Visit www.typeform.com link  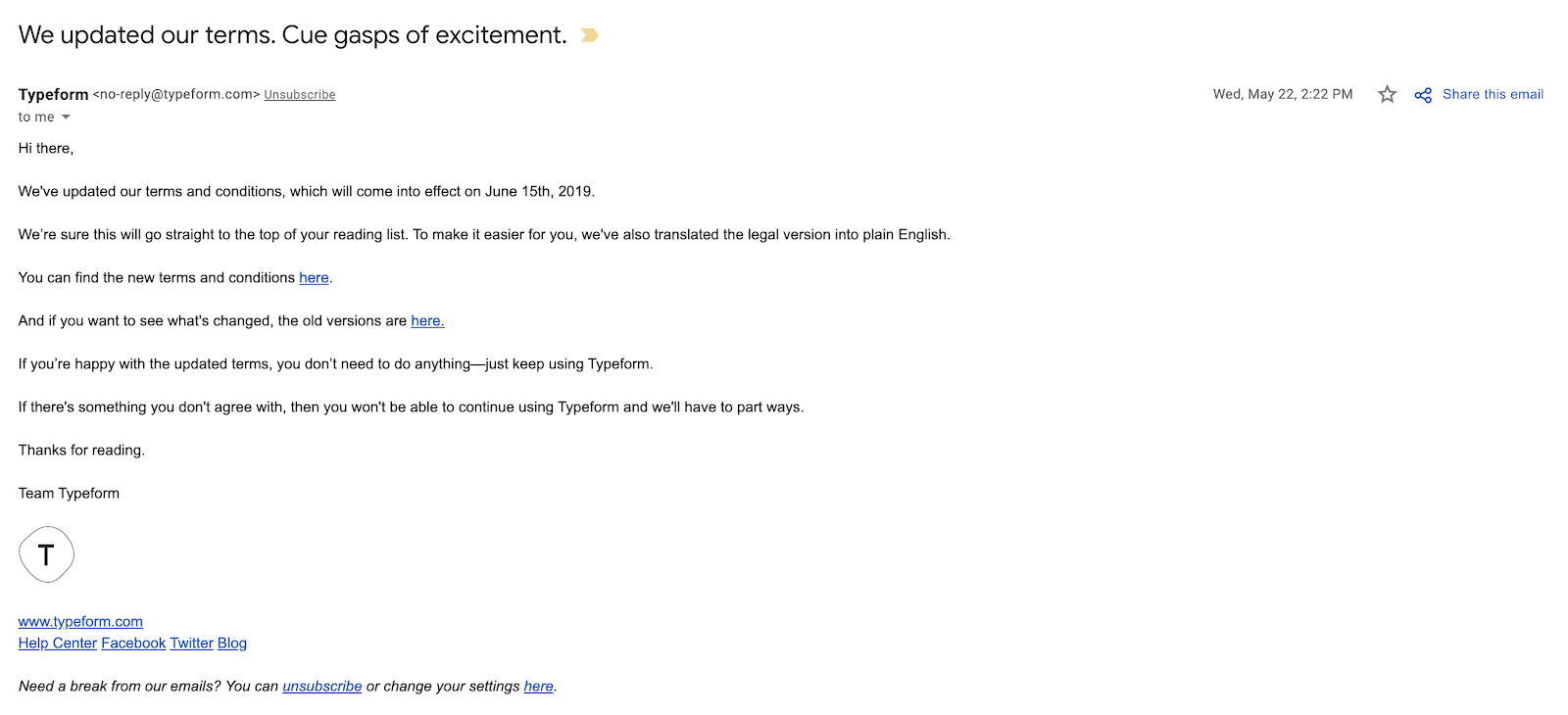pos(80,622)
